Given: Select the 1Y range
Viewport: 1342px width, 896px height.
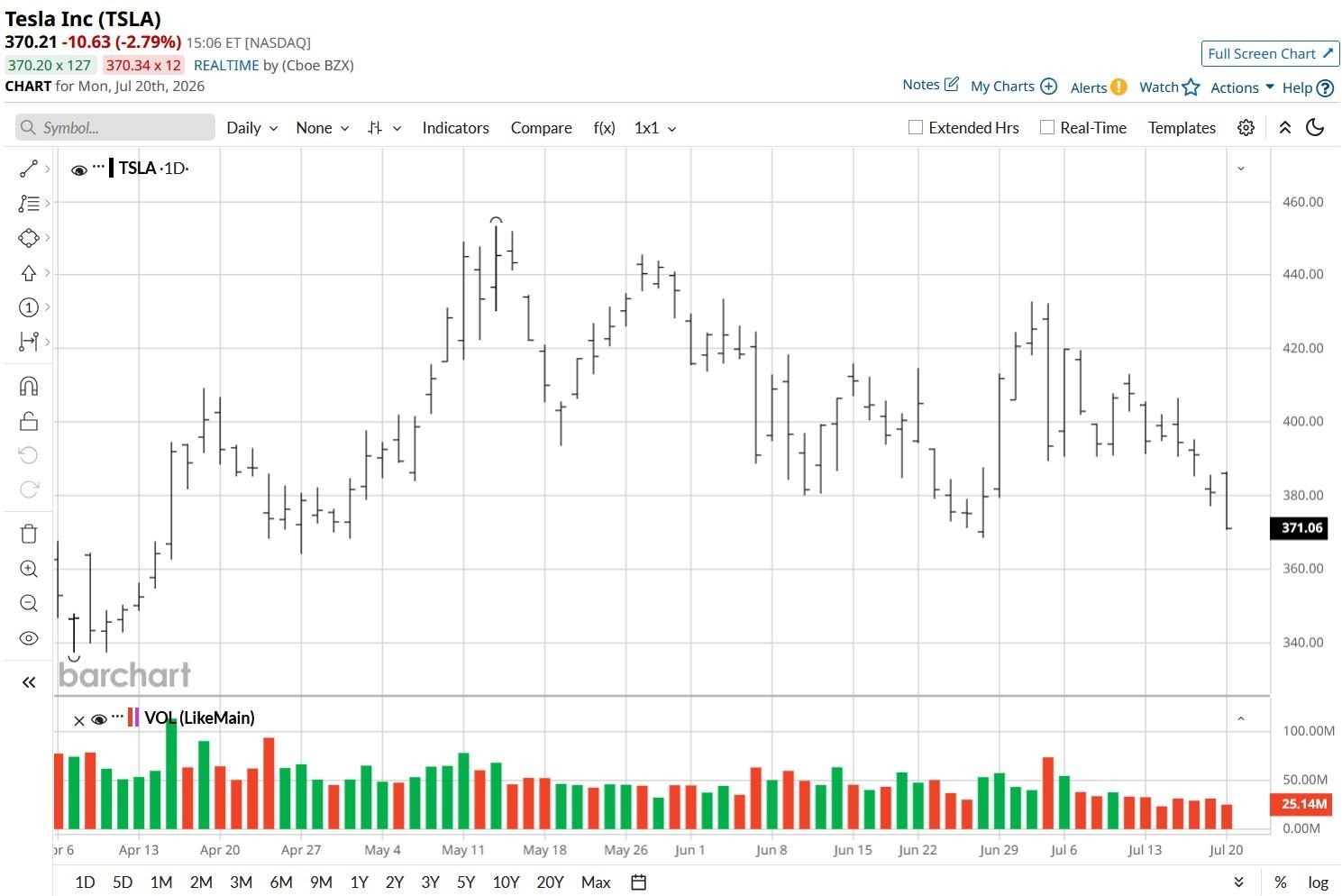Looking at the screenshot, I should [359, 882].
